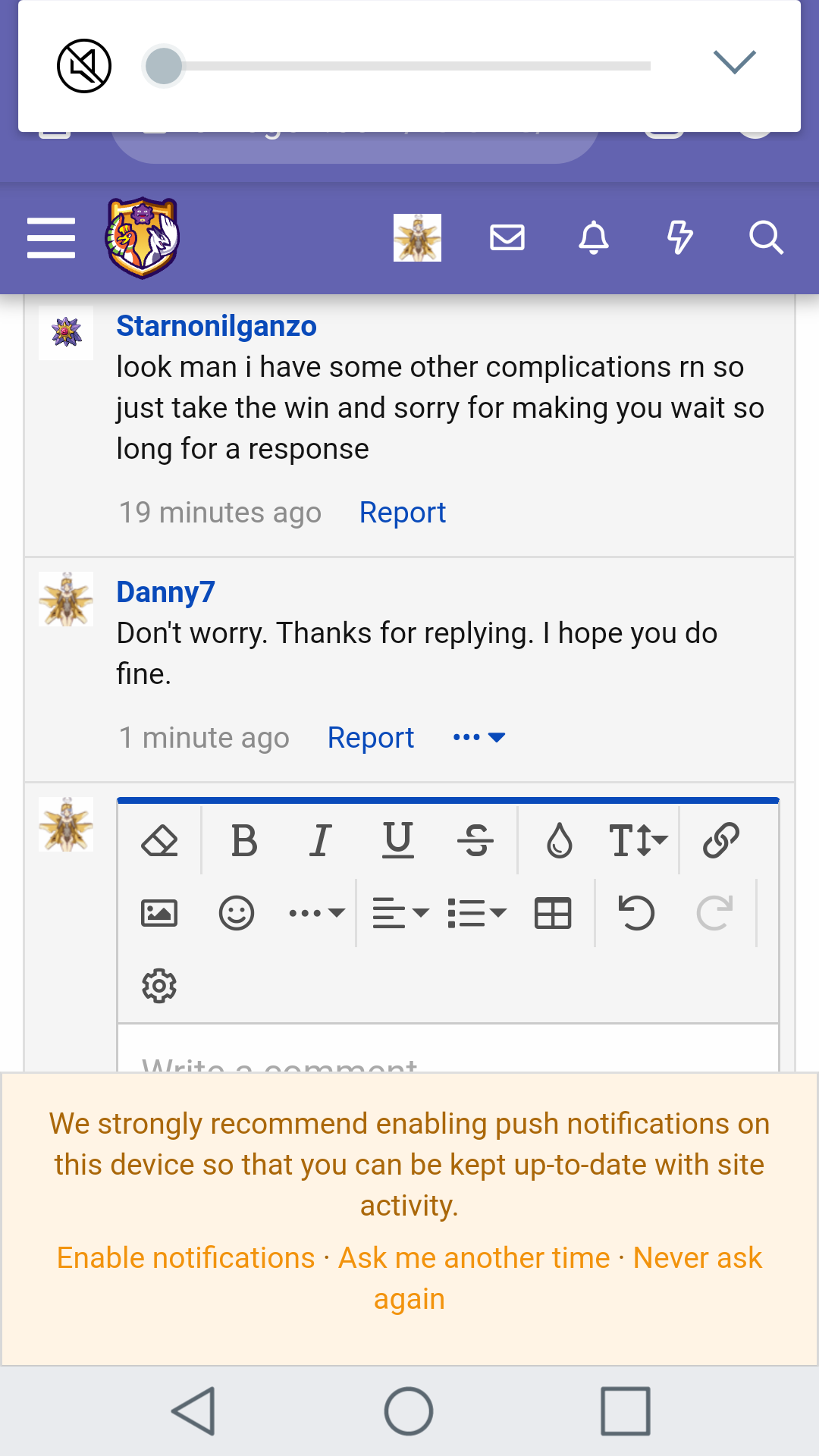Expand more options on Danny7 comment

[x=479, y=737]
